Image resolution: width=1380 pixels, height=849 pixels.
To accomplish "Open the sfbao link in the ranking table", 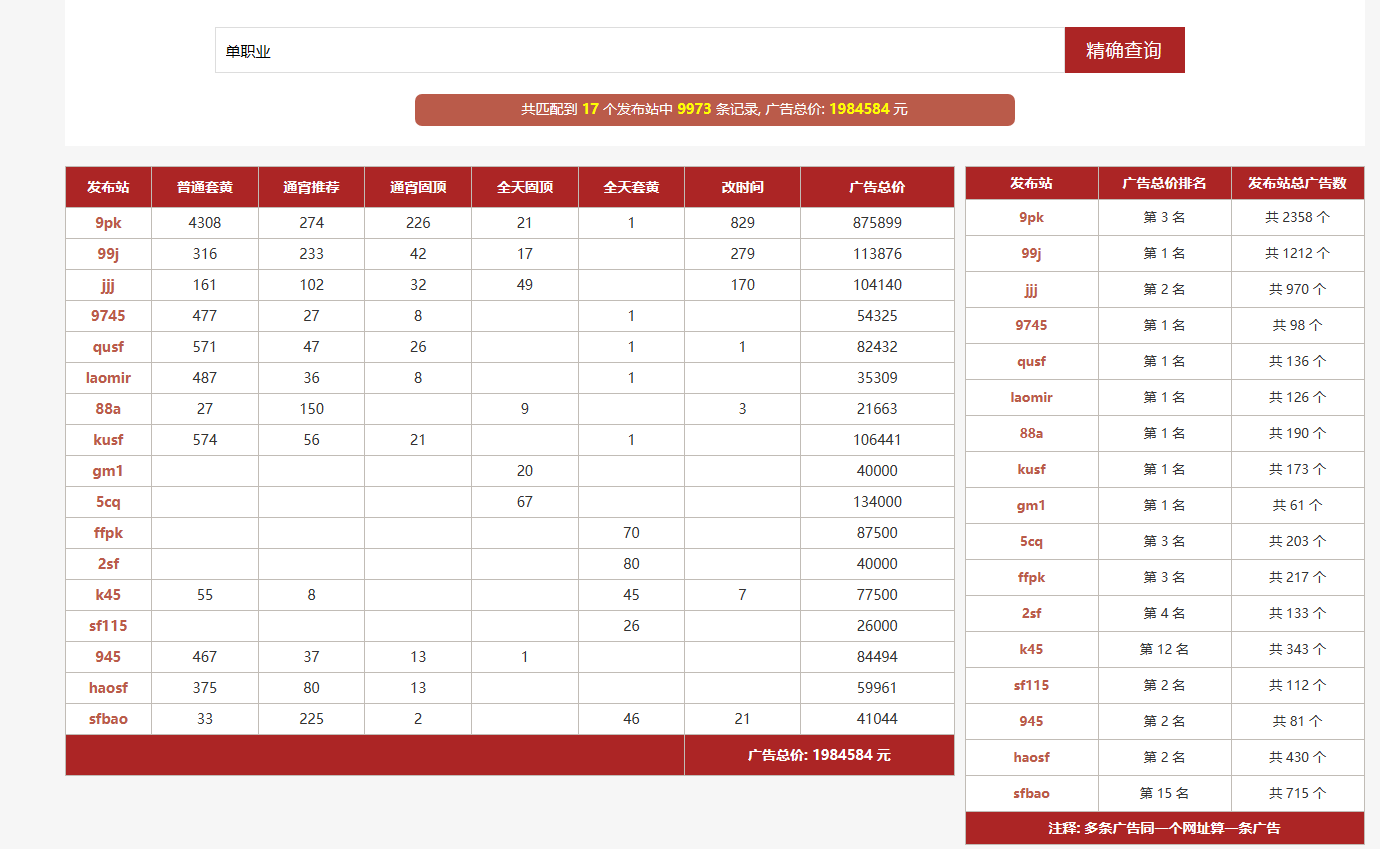I will click(1031, 793).
